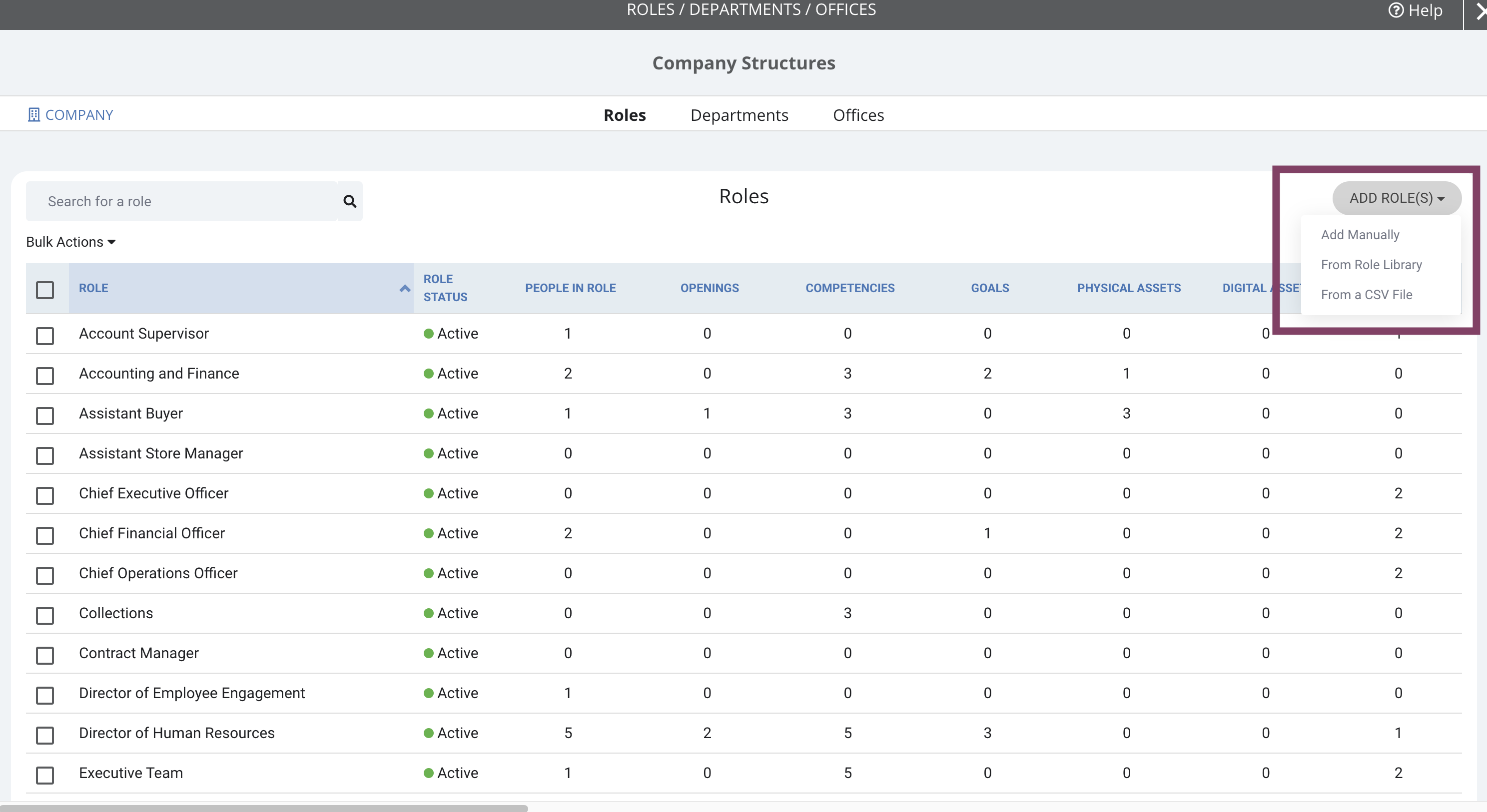The width and height of the screenshot is (1487, 812).
Task: Tick Director of Employee Engagement checkbox
Action: point(45,695)
